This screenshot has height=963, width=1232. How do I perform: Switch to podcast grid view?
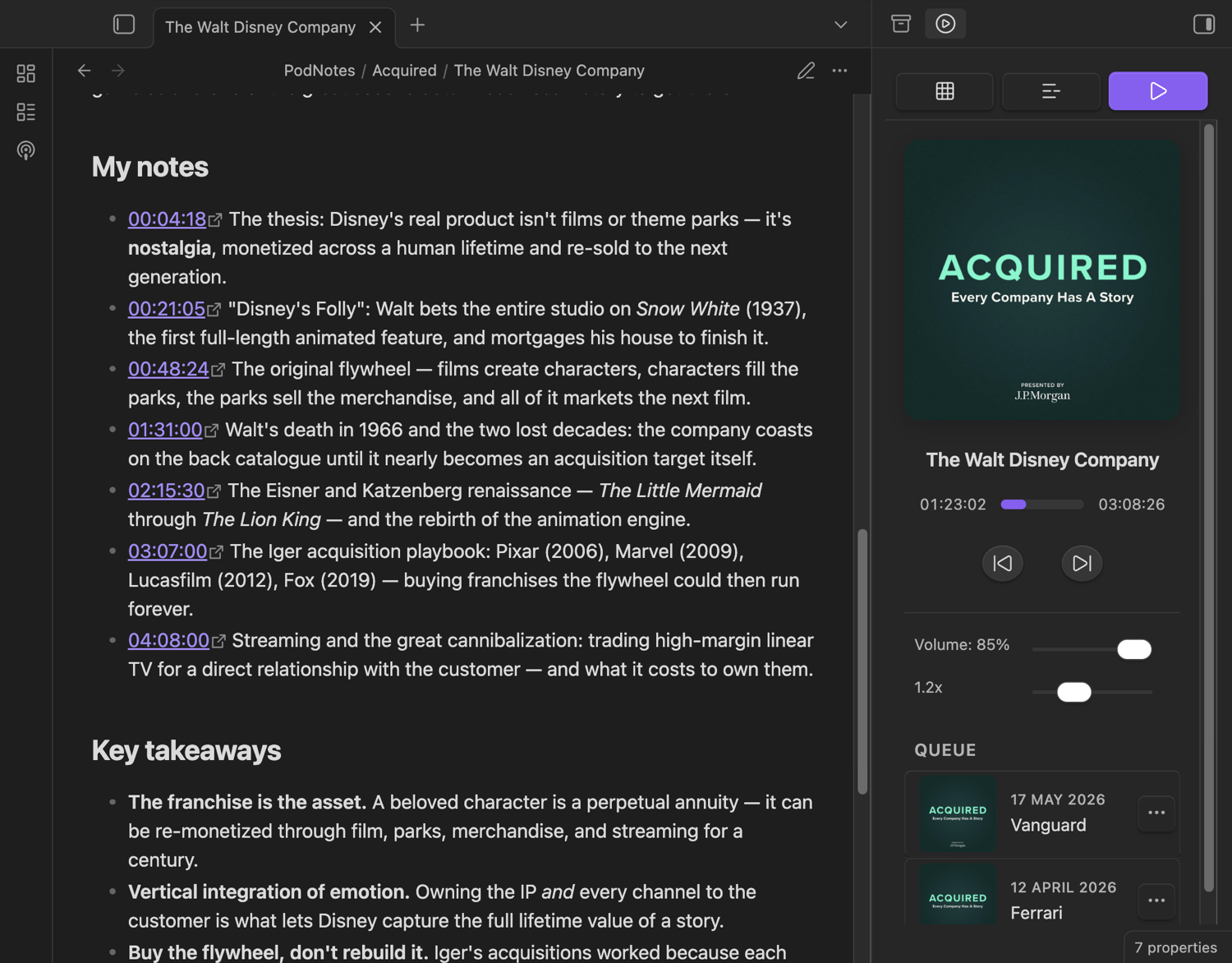(x=945, y=91)
